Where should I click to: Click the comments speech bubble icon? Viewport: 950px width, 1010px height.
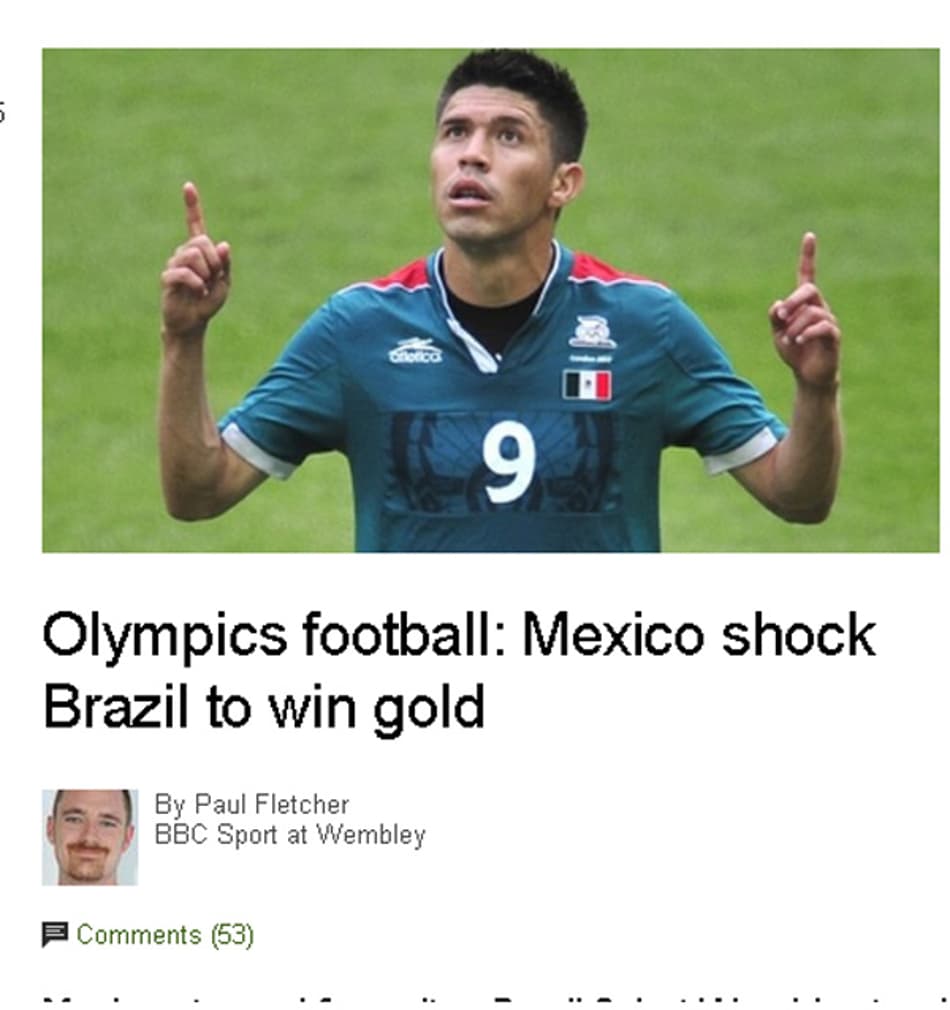click(x=55, y=934)
